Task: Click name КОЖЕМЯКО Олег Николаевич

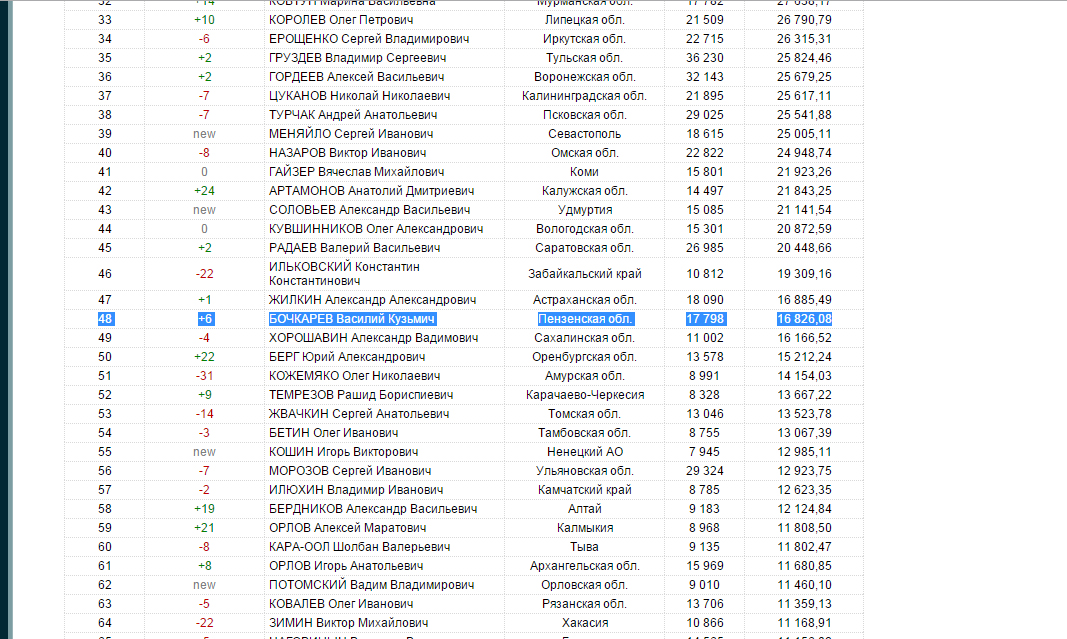Action: pos(355,376)
